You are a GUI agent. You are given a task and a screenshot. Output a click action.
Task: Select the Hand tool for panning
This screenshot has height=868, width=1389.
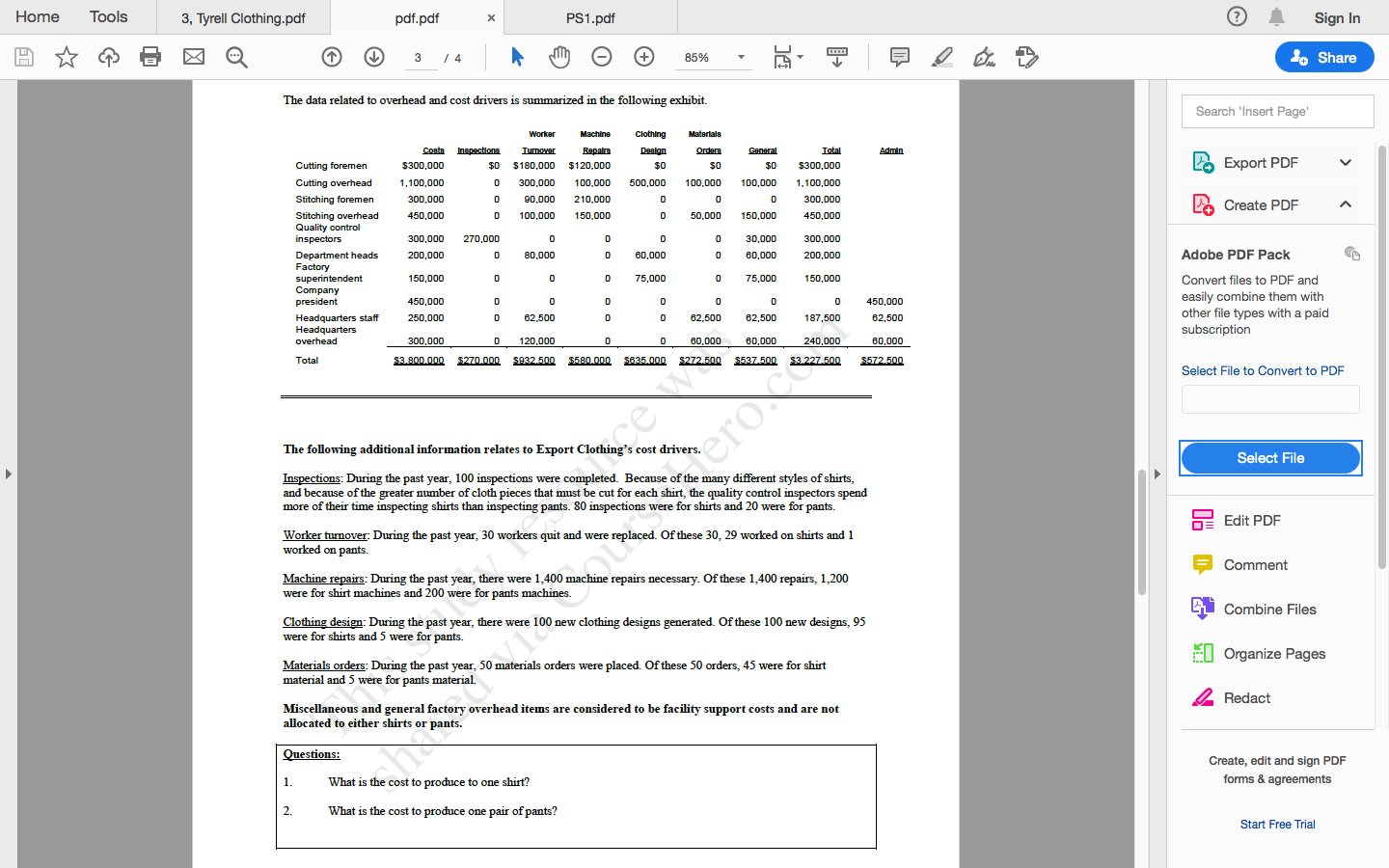click(x=559, y=57)
